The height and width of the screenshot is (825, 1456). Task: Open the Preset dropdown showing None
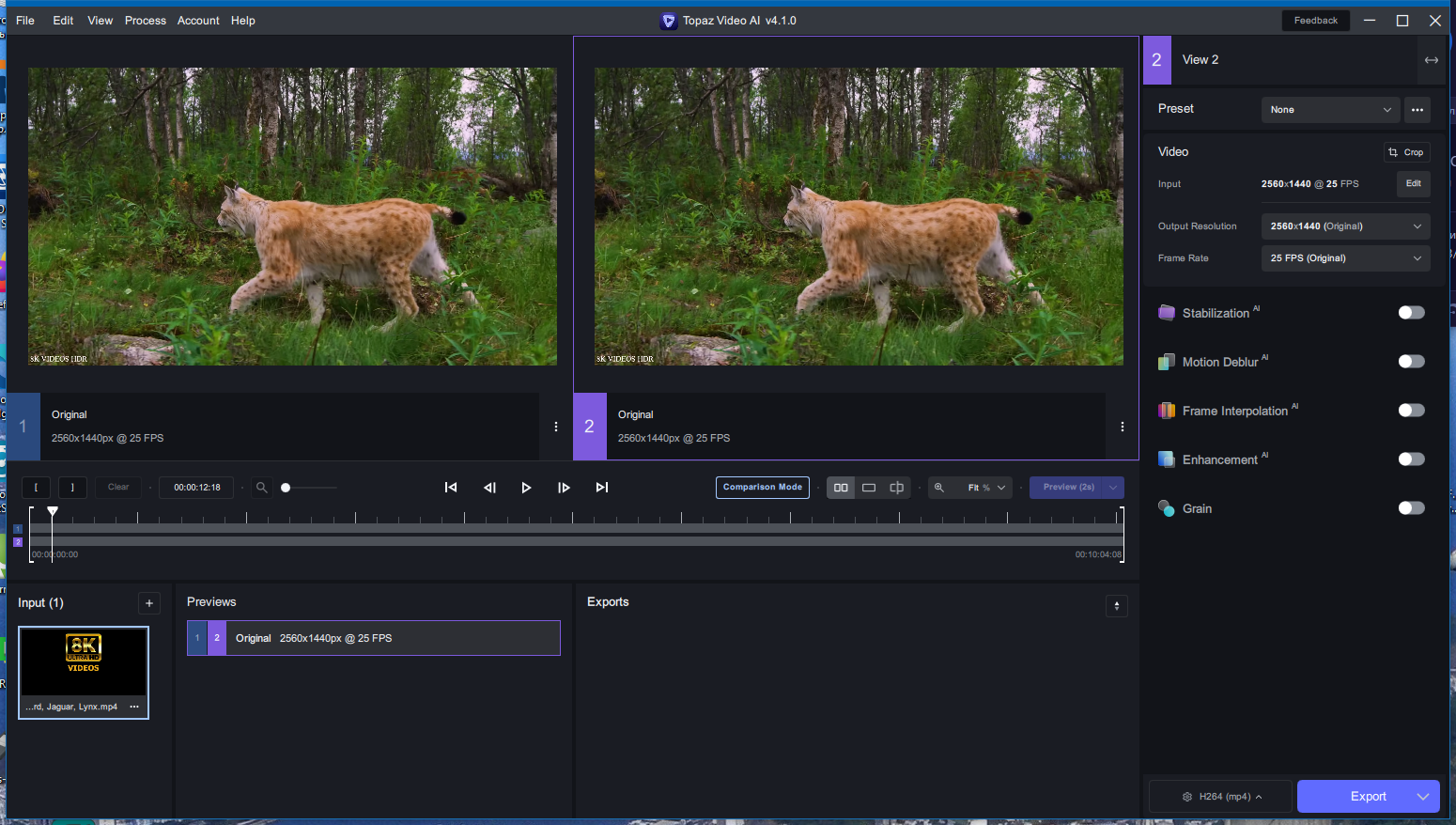pos(1330,109)
